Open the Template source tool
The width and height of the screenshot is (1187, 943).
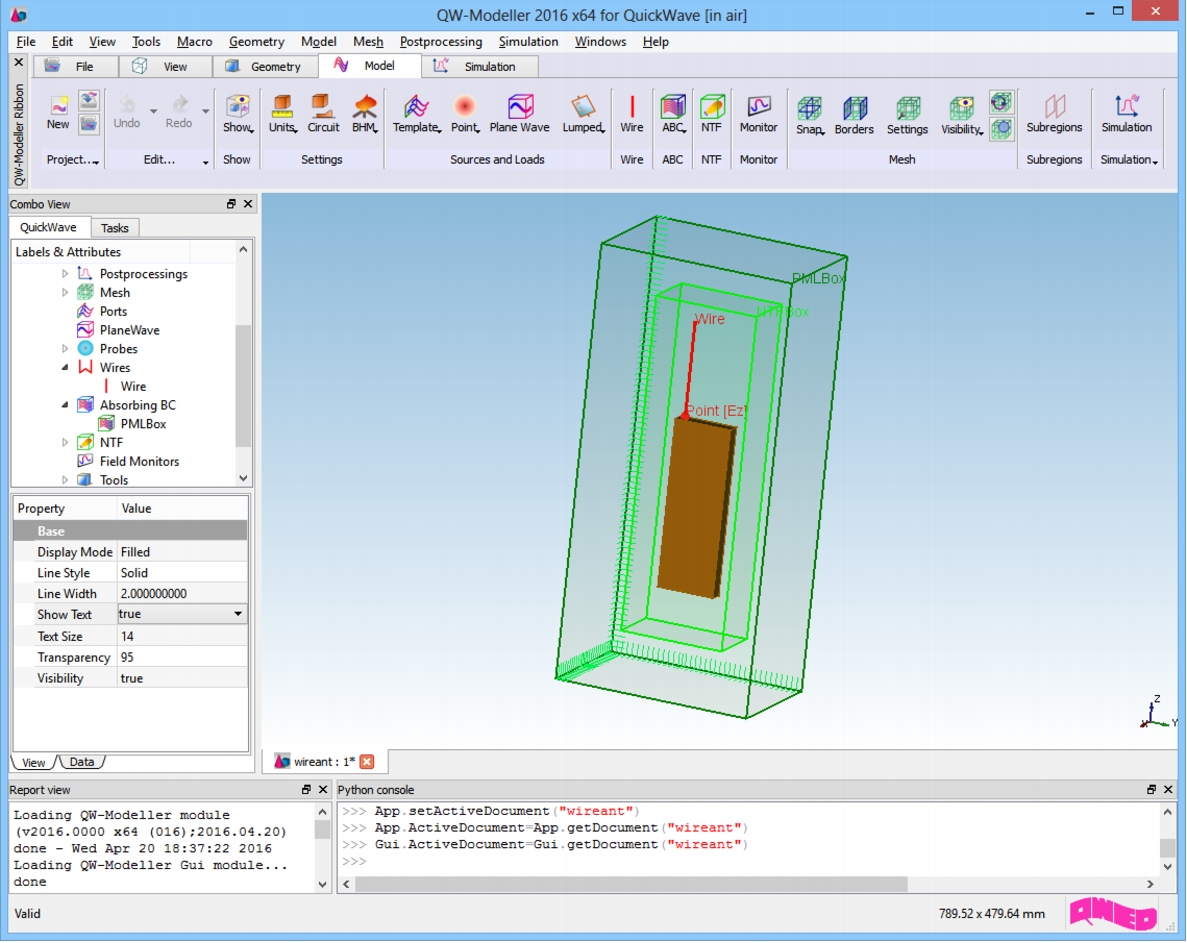click(416, 114)
